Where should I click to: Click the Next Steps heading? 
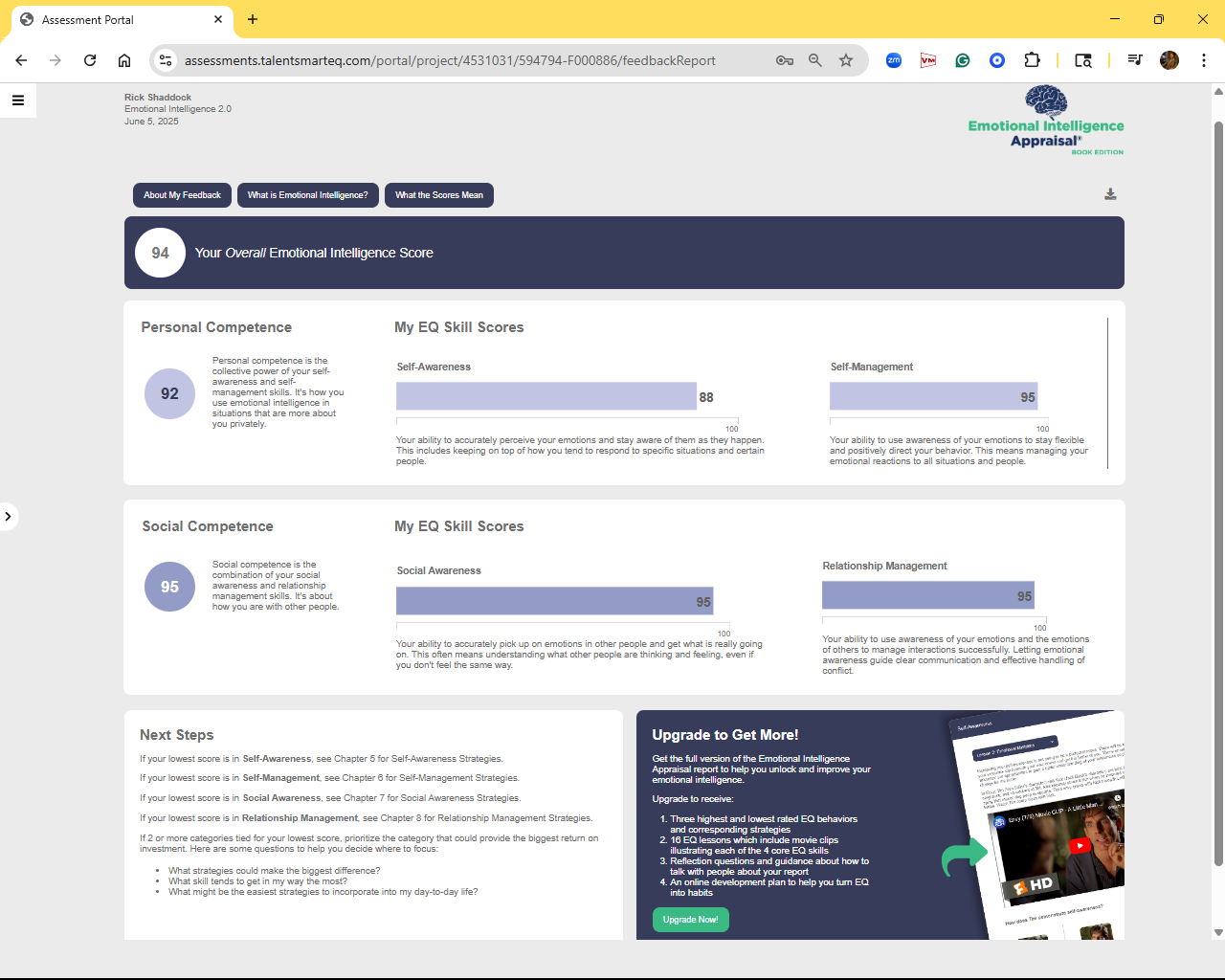click(x=177, y=735)
